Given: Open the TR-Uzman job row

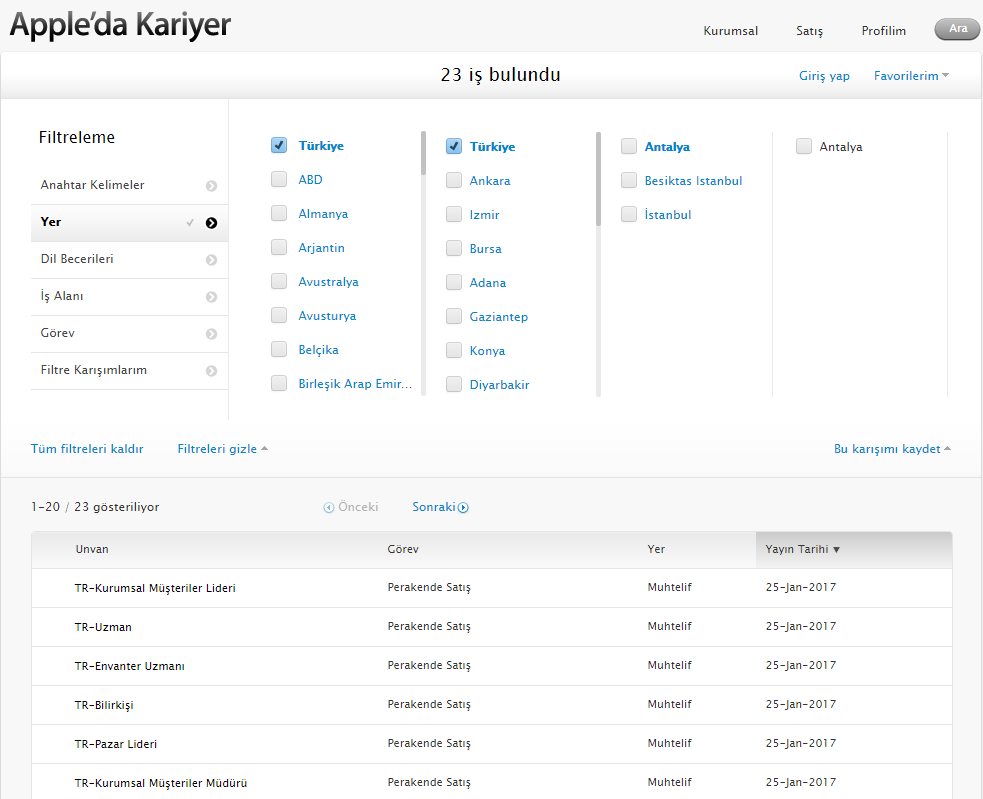Looking at the screenshot, I should (492, 627).
